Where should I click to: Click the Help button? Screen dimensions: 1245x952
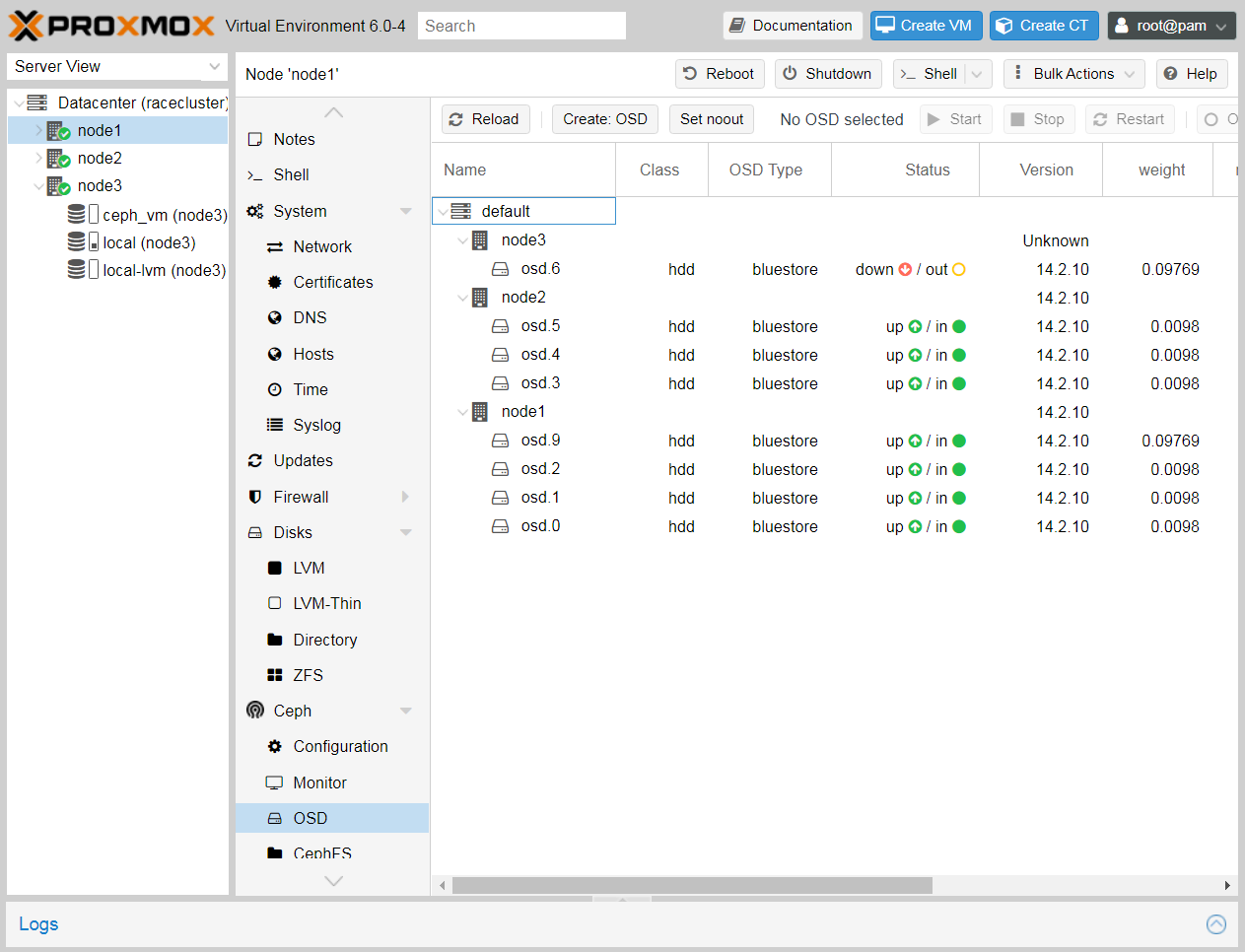pos(1191,74)
